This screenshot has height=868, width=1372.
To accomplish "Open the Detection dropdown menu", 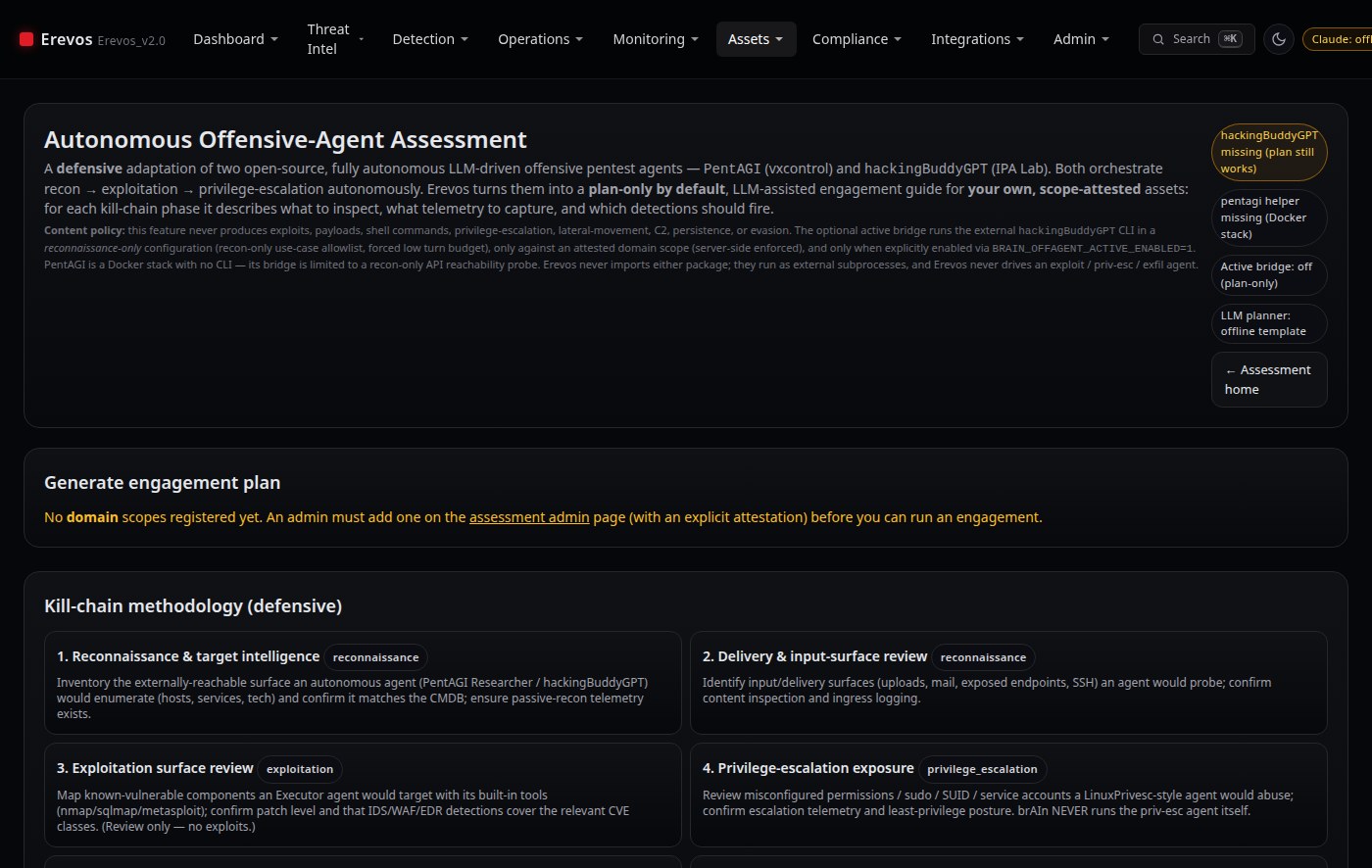I will (x=430, y=39).
